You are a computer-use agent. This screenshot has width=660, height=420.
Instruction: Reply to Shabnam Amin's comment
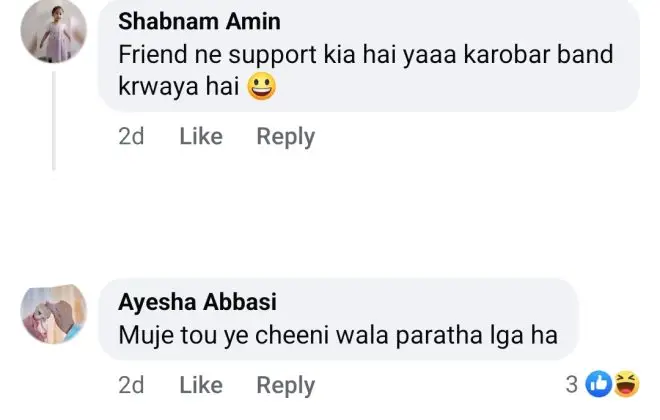(x=285, y=137)
